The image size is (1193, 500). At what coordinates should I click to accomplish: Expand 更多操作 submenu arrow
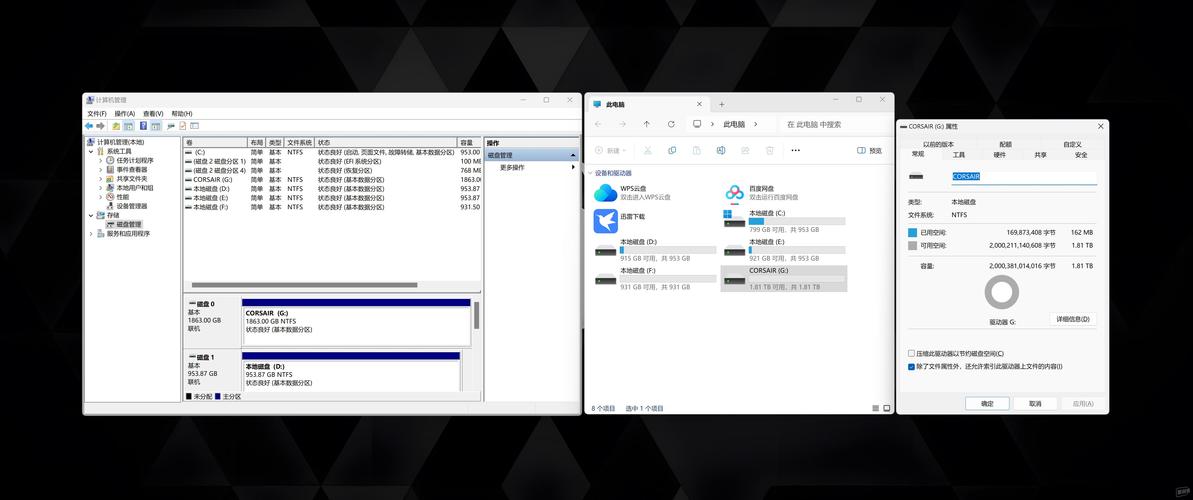(573, 167)
